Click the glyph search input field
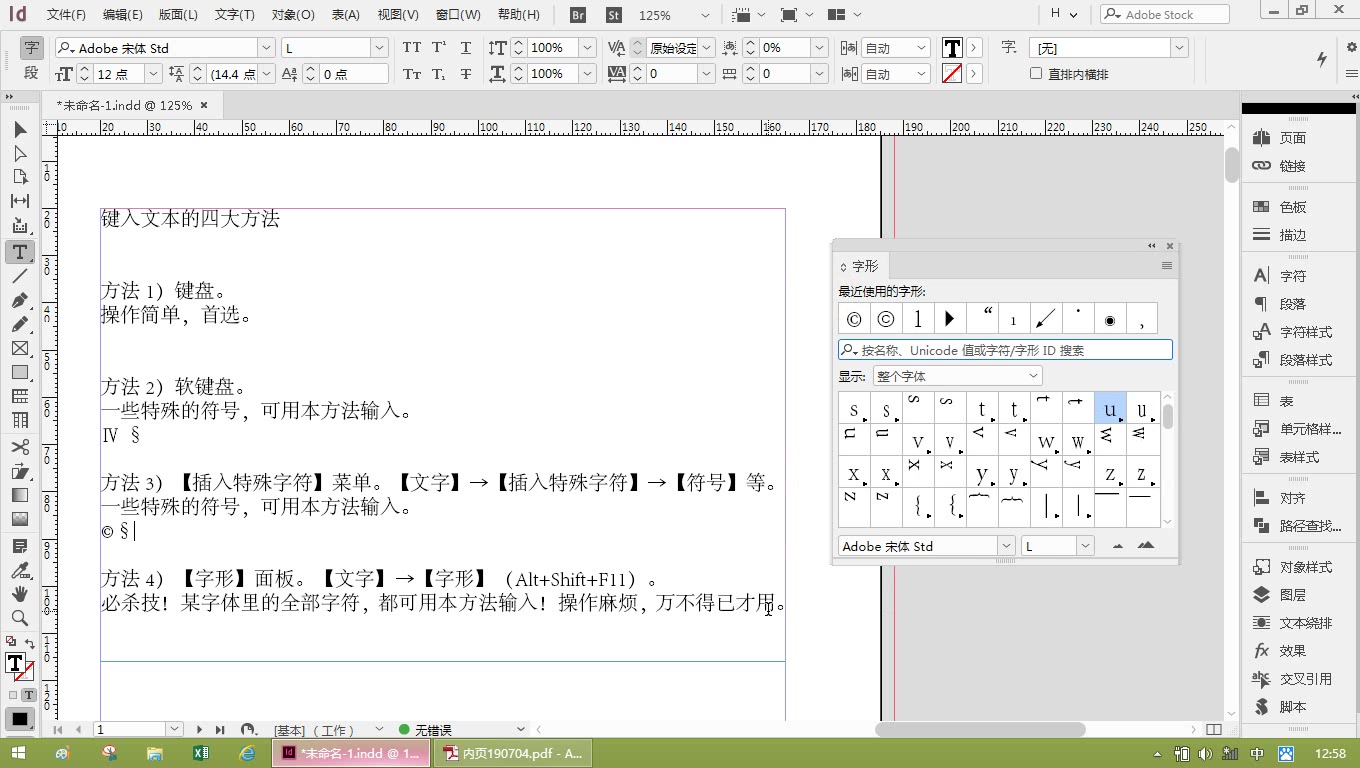This screenshot has height=768, width=1360. point(1005,350)
